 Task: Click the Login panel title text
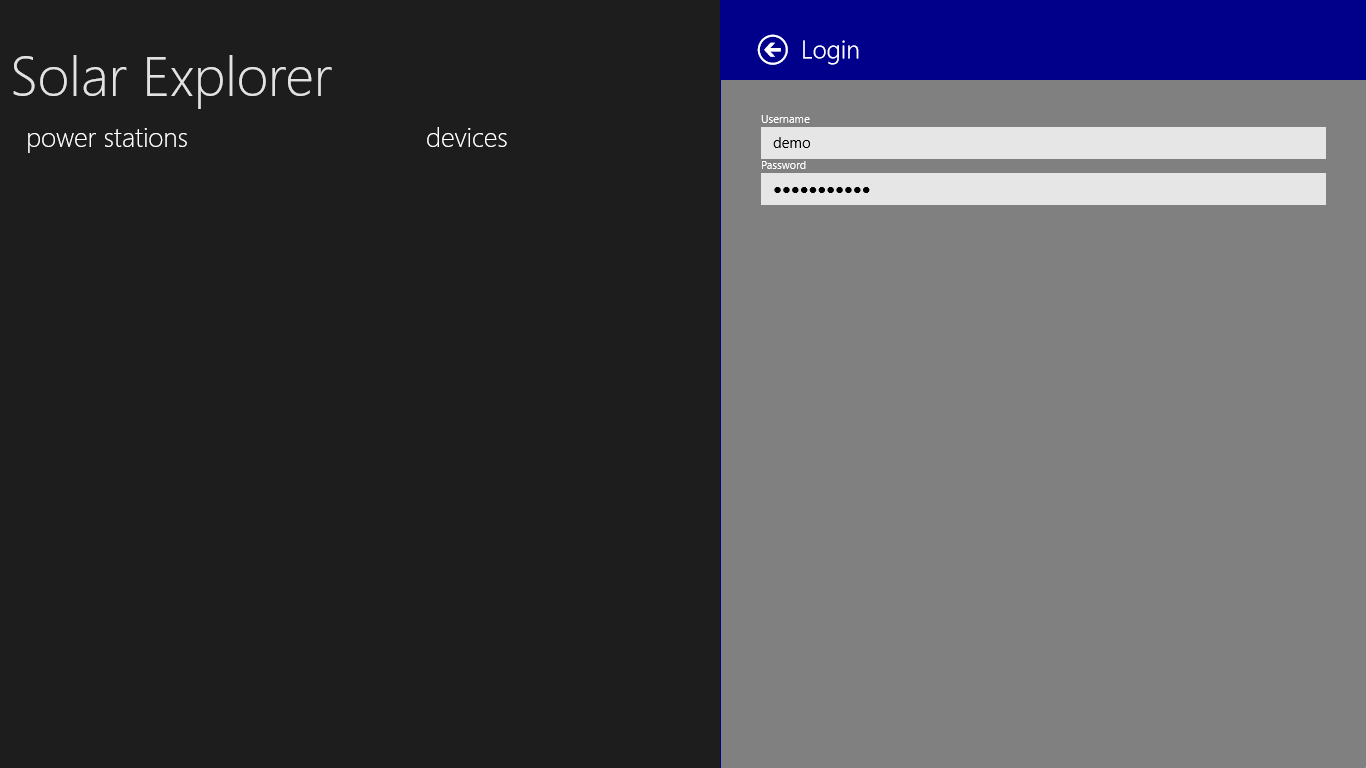[830, 50]
